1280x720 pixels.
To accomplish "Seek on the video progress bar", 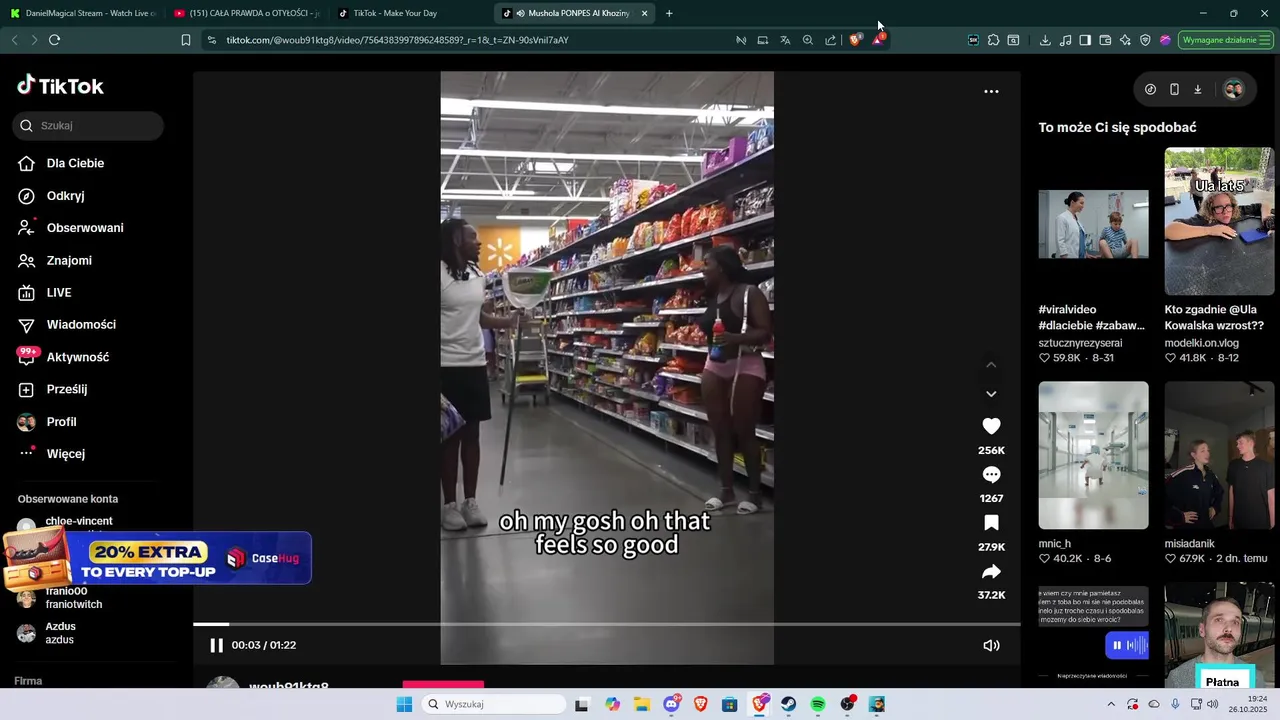I will (x=607, y=624).
